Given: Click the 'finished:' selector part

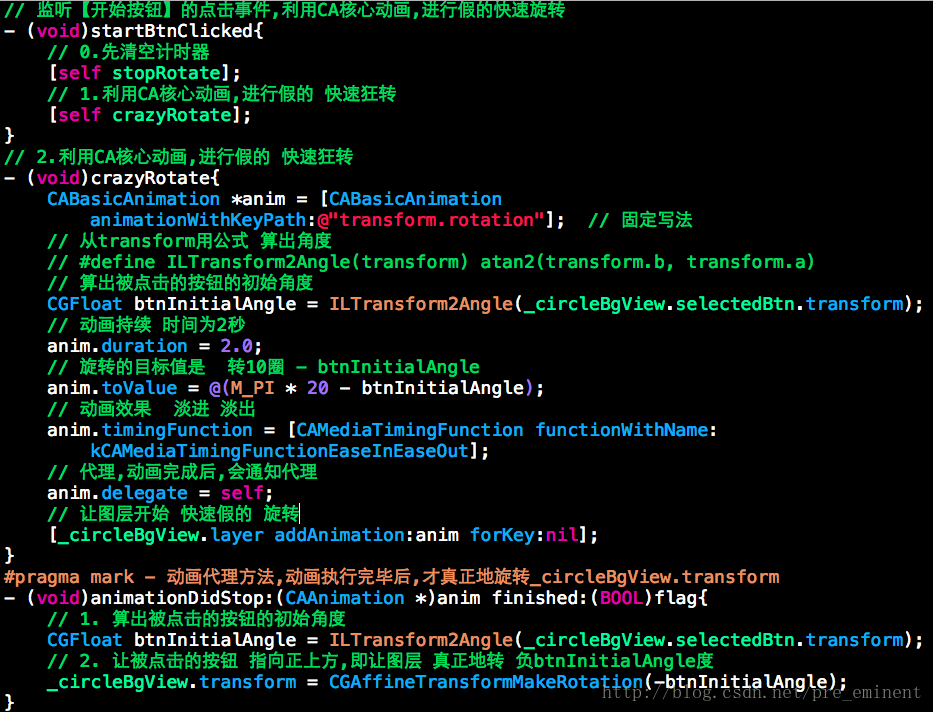Looking at the screenshot, I should coord(540,598).
